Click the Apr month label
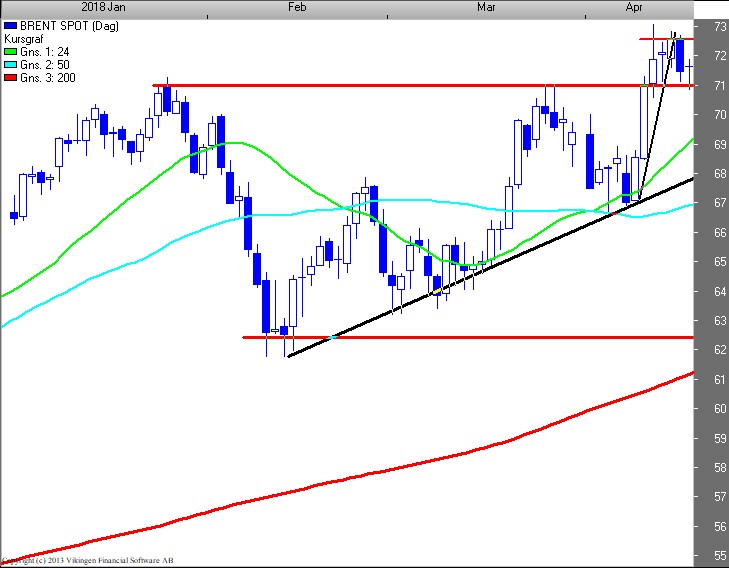Image resolution: width=729 pixels, height=568 pixels. point(635,7)
